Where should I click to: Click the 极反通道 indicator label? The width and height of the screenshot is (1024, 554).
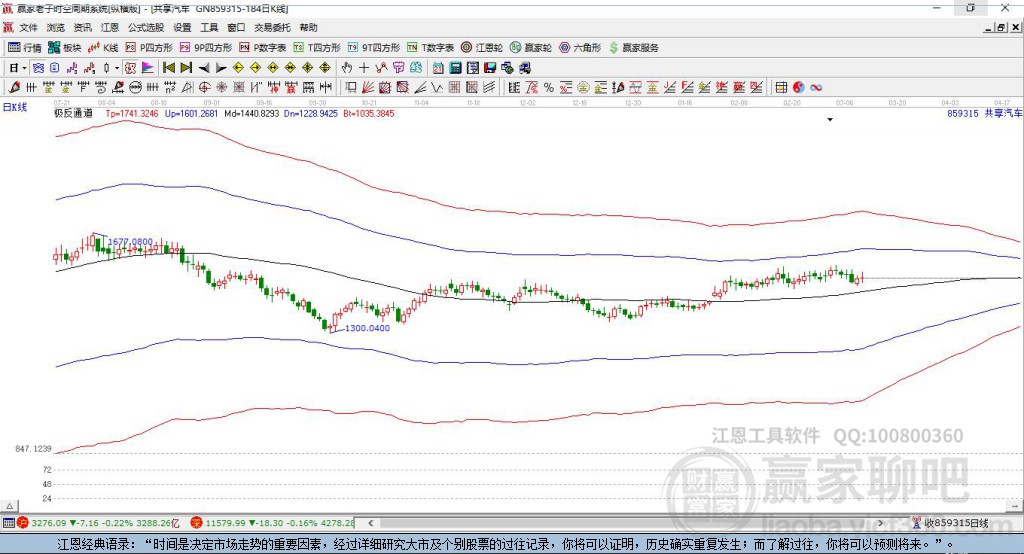[73, 113]
